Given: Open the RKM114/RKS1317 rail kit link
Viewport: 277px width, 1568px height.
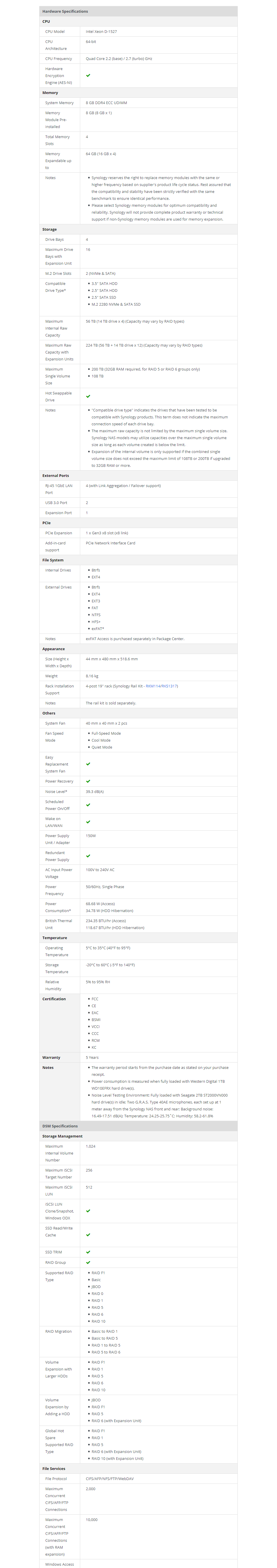Looking at the screenshot, I should (162, 686).
